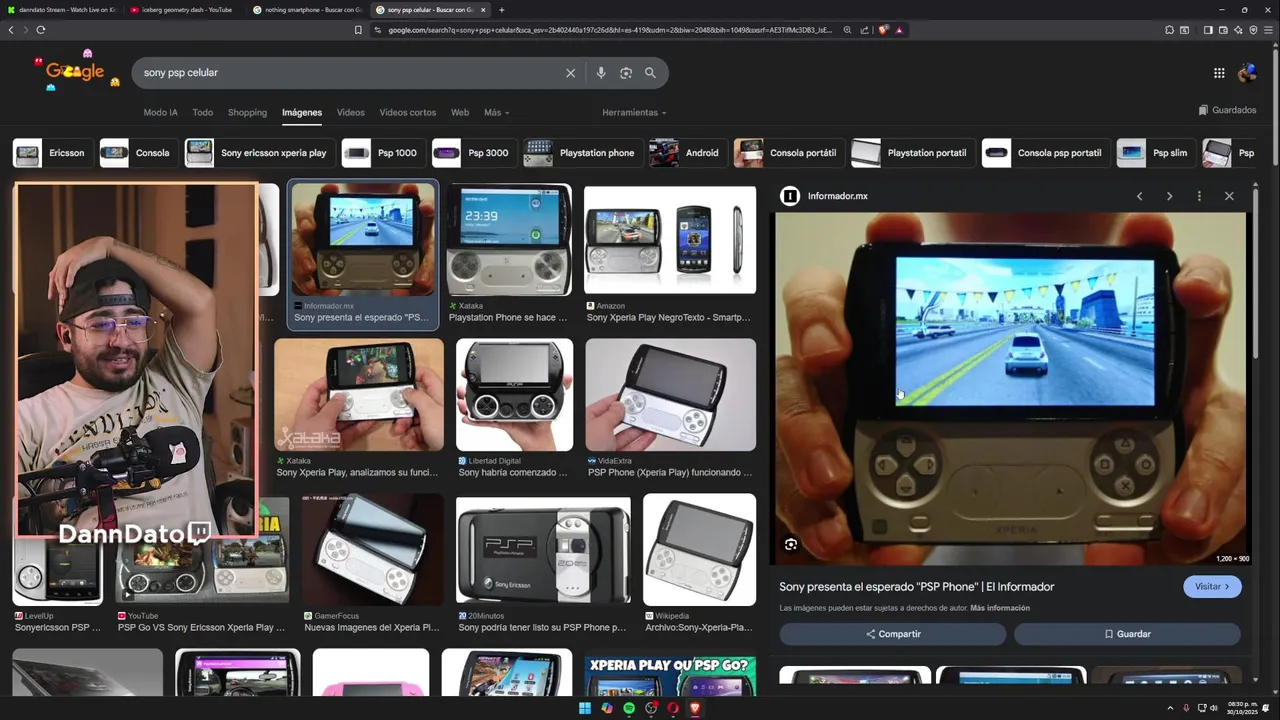
Task: Open 20Minutos PSP Phone thumbnail
Action: click(543, 549)
